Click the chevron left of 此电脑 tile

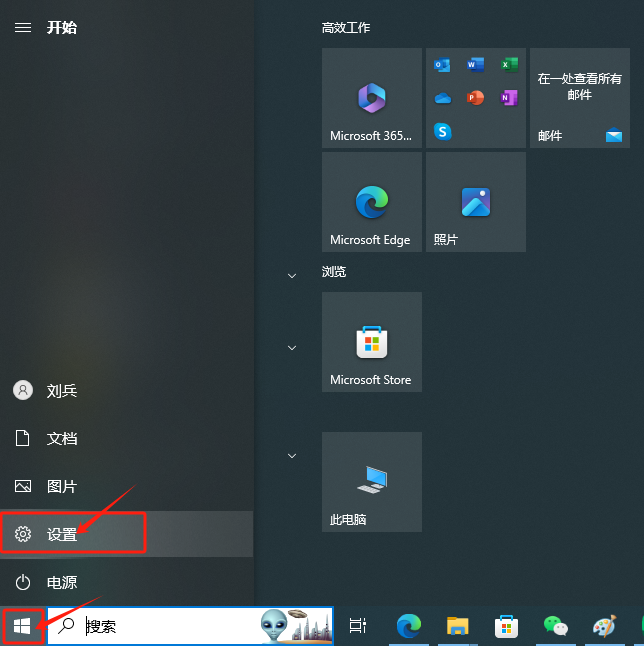292,456
